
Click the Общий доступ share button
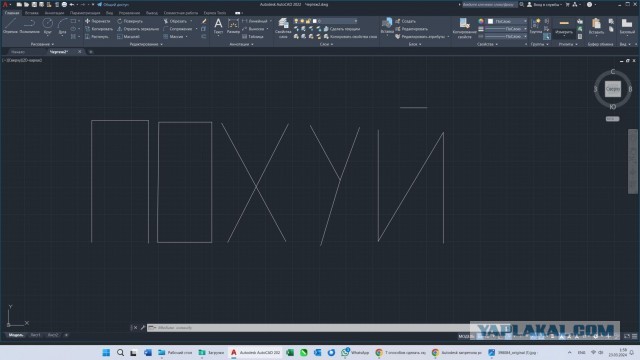[113, 4]
